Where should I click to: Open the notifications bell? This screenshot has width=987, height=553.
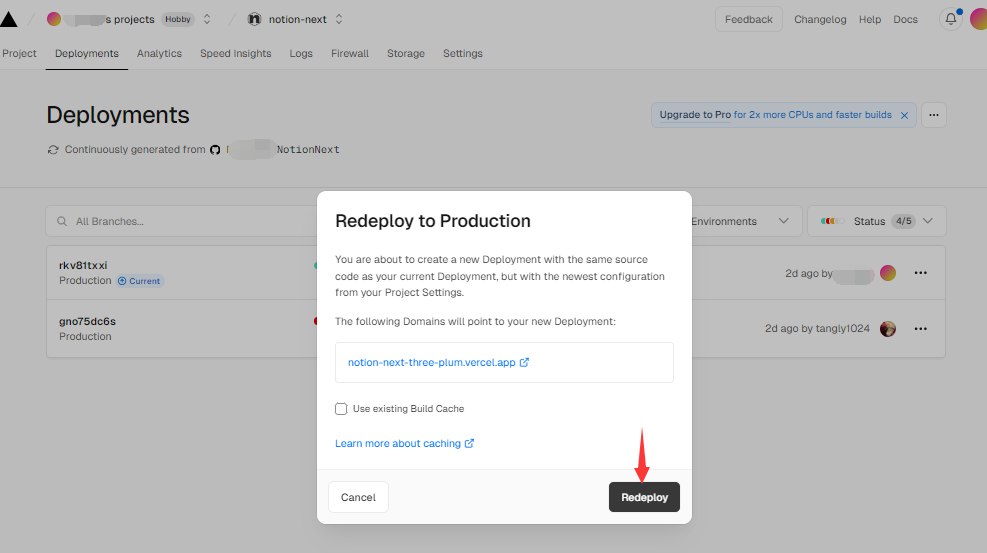pyautogui.click(x=950, y=19)
